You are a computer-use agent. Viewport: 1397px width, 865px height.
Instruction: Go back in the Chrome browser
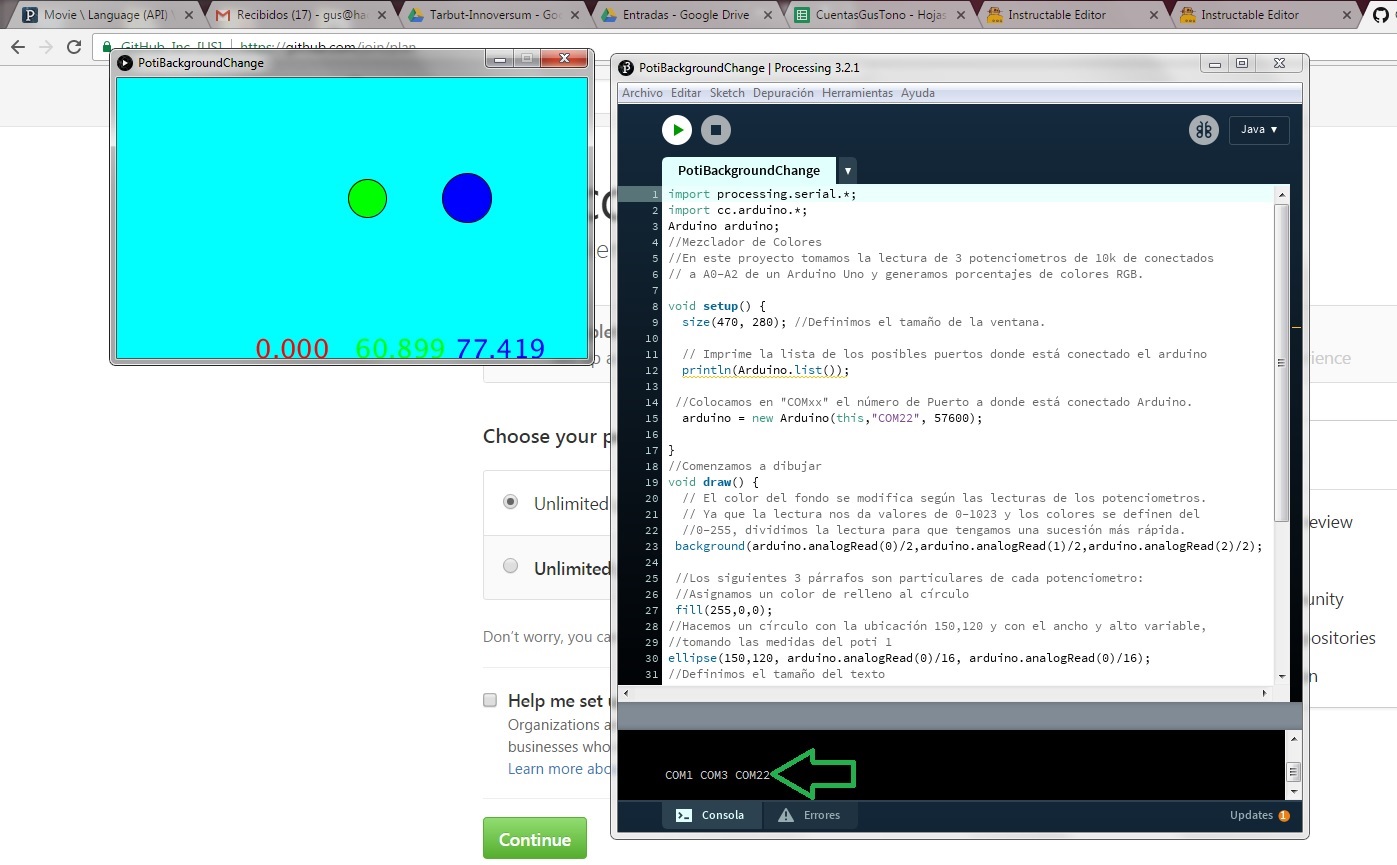click(x=18, y=47)
